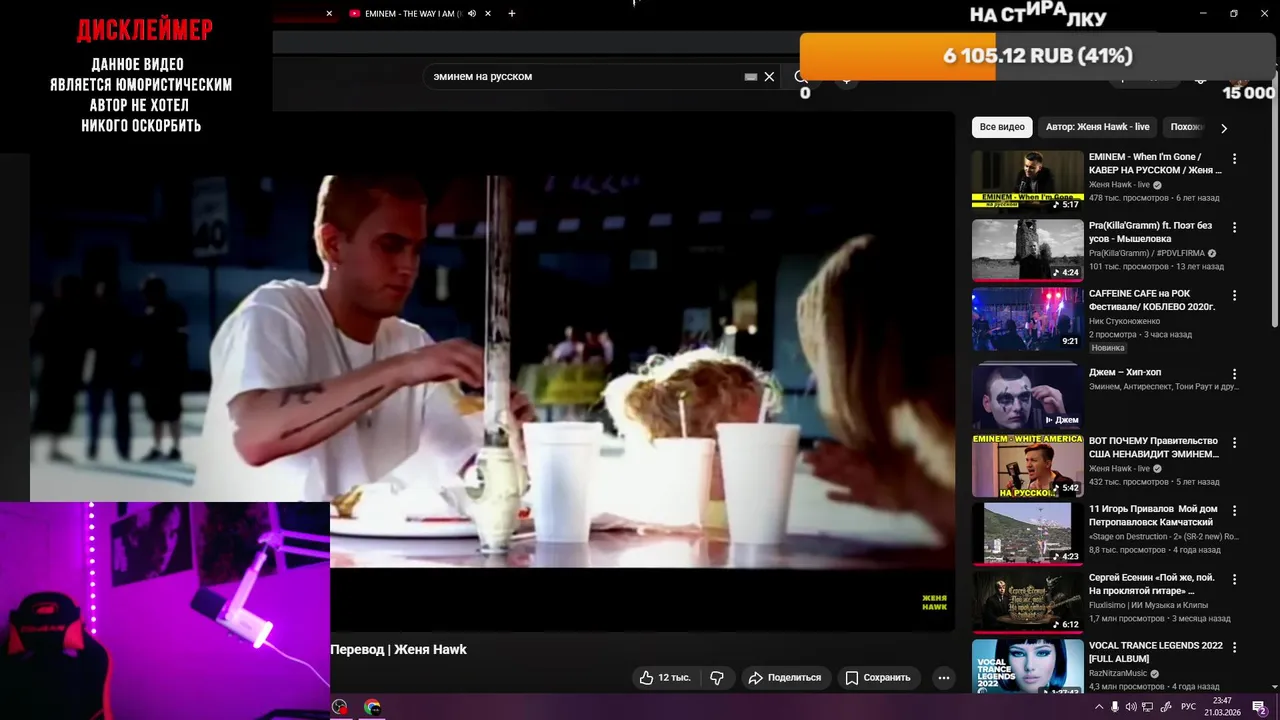Open the first app icon on the taskbar
Viewport: 1280px width, 720px height.
point(340,707)
